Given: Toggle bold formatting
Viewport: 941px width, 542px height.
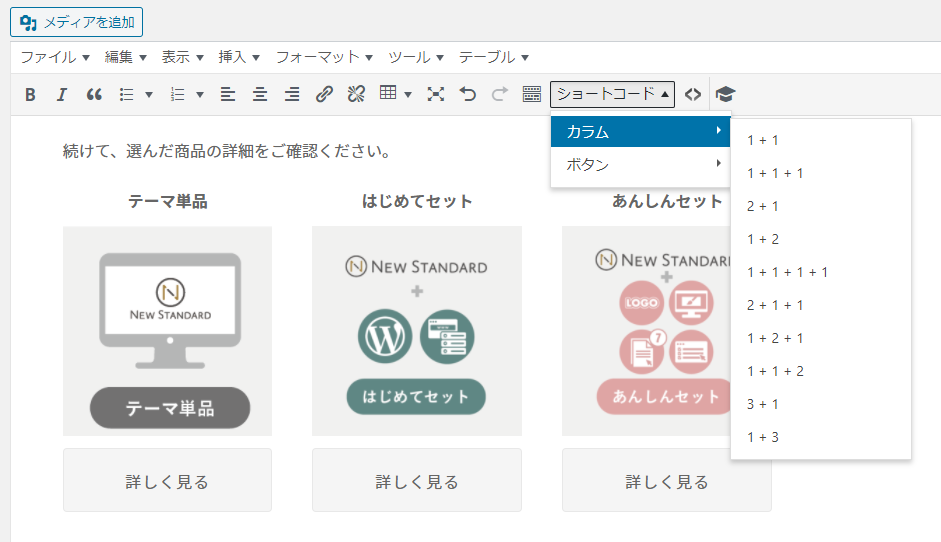Looking at the screenshot, I should [30, 95].
